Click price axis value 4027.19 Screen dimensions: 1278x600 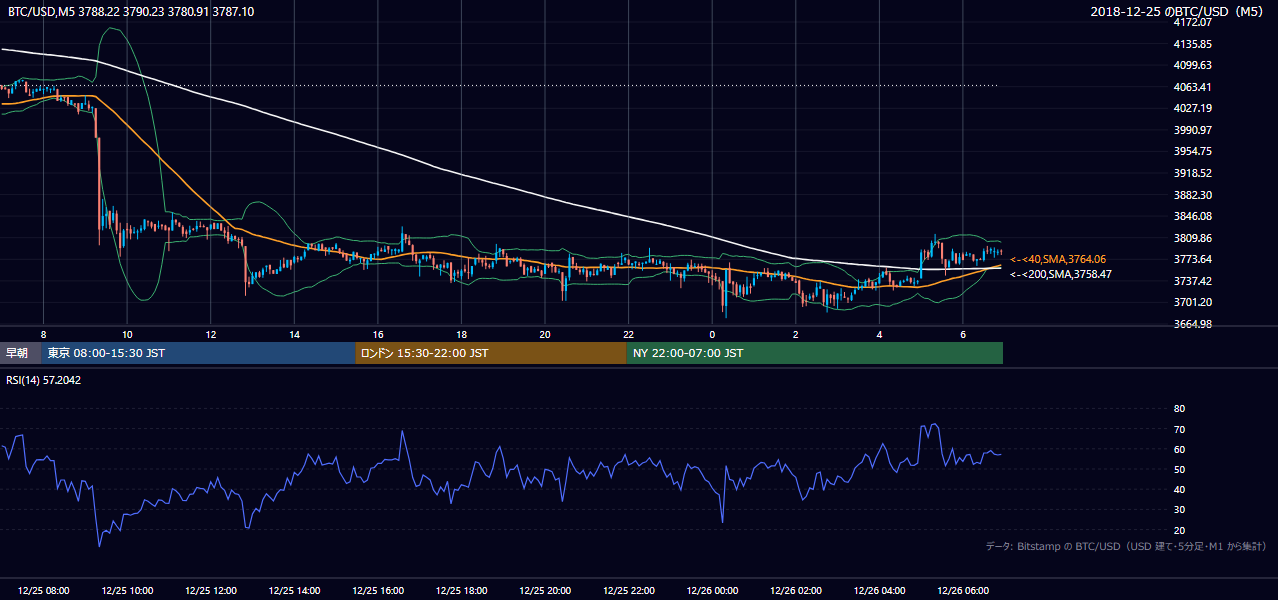pos(1192,108)
